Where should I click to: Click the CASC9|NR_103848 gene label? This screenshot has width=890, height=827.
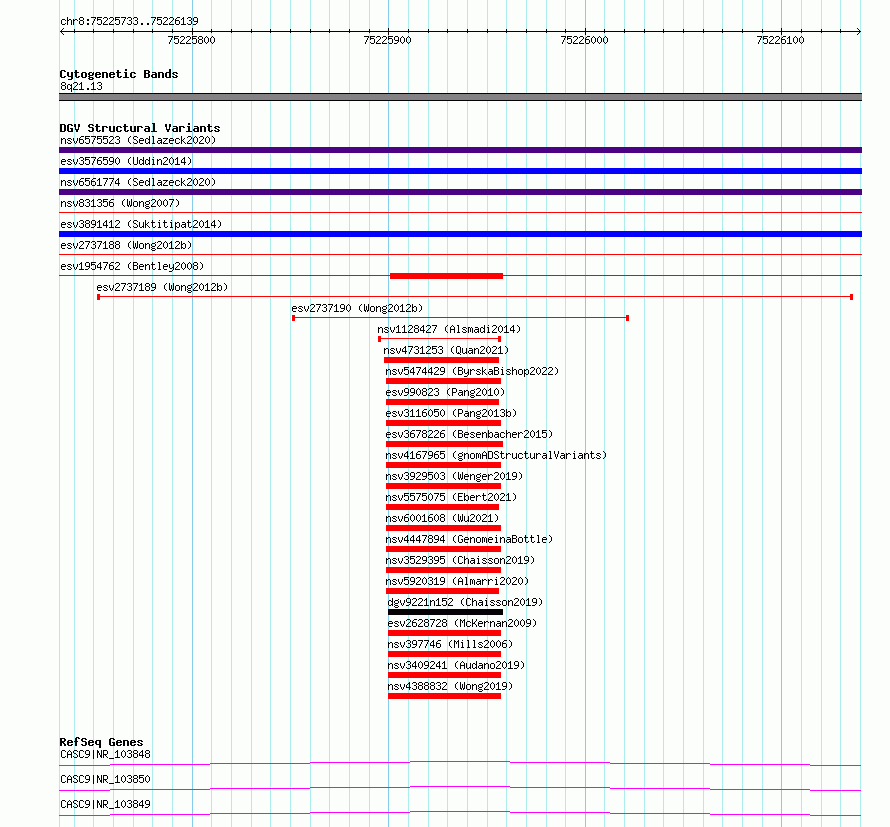(x=105, y=754)
